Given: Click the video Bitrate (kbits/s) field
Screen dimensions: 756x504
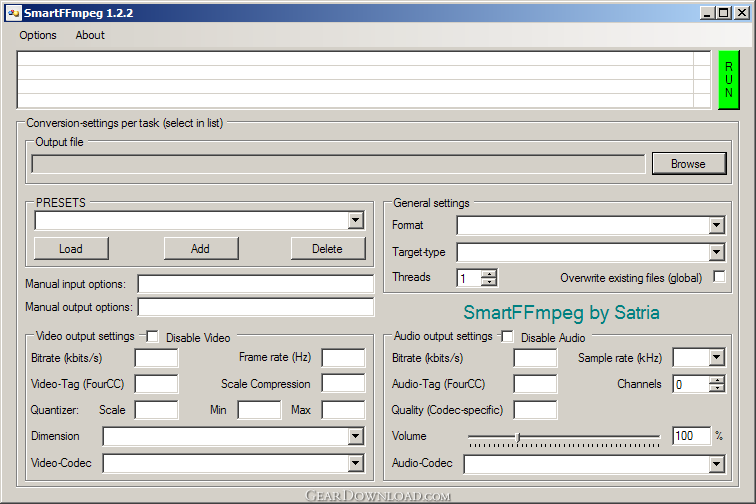Looking at the screenshot, I should 156,358.
